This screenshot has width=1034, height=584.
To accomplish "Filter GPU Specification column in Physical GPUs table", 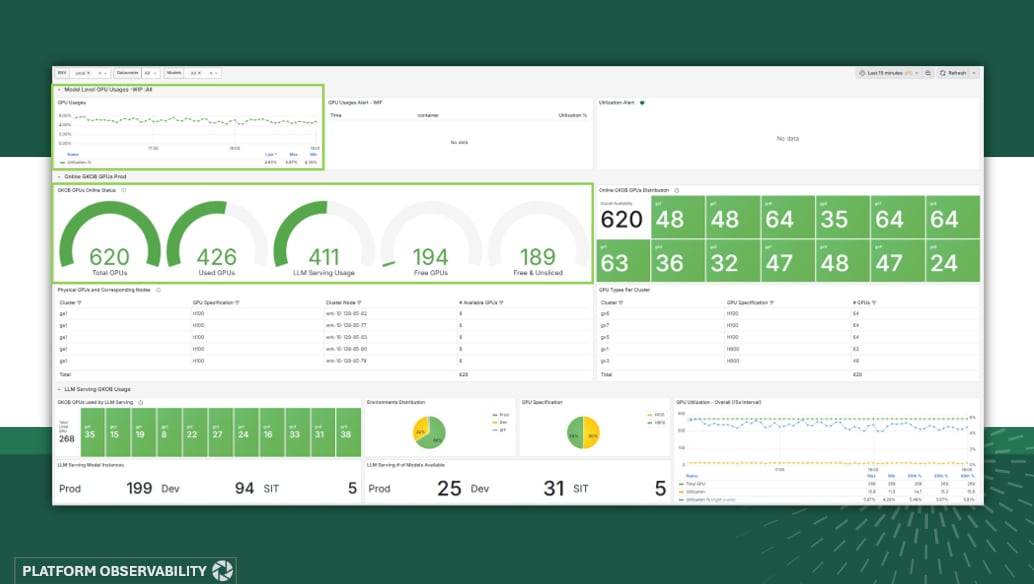I will point(237,303).
